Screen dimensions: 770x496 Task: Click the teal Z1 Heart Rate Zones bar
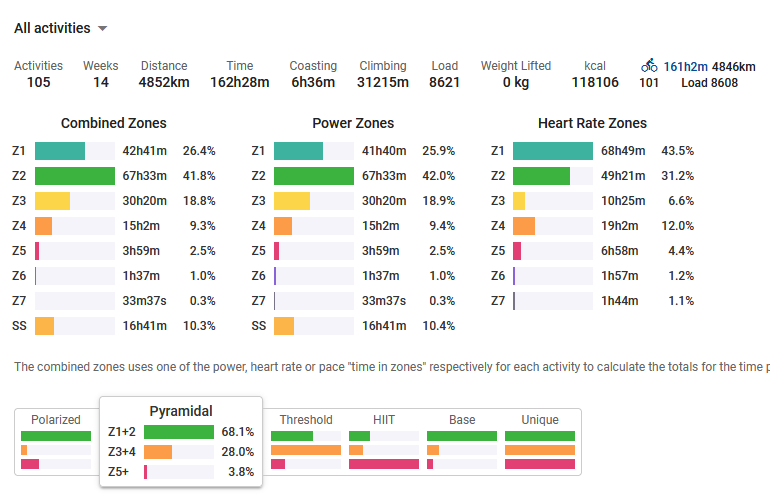(553, 151)
